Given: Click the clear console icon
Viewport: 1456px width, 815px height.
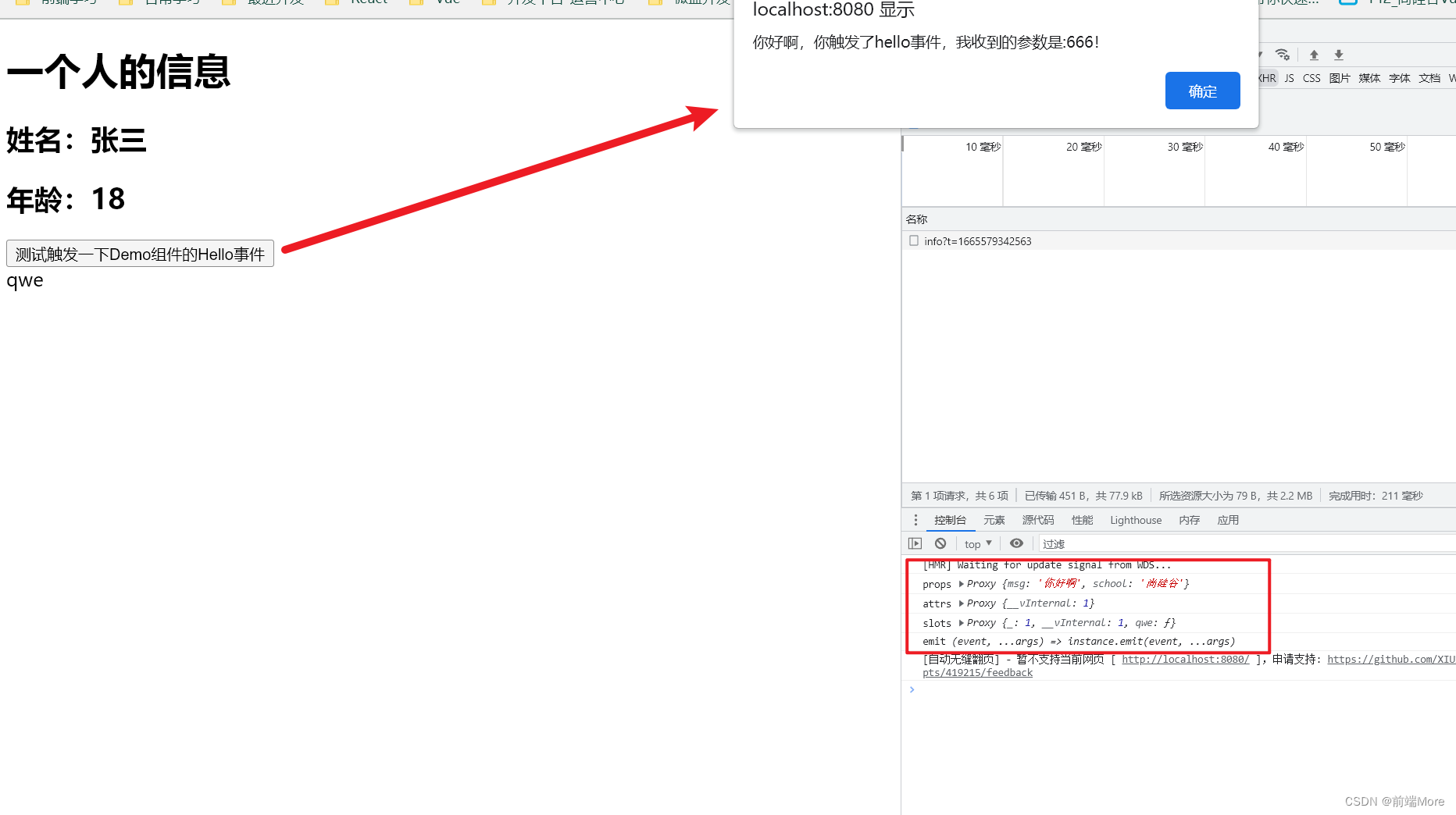Looking at the screenshot, I should (x=940, y=543).
